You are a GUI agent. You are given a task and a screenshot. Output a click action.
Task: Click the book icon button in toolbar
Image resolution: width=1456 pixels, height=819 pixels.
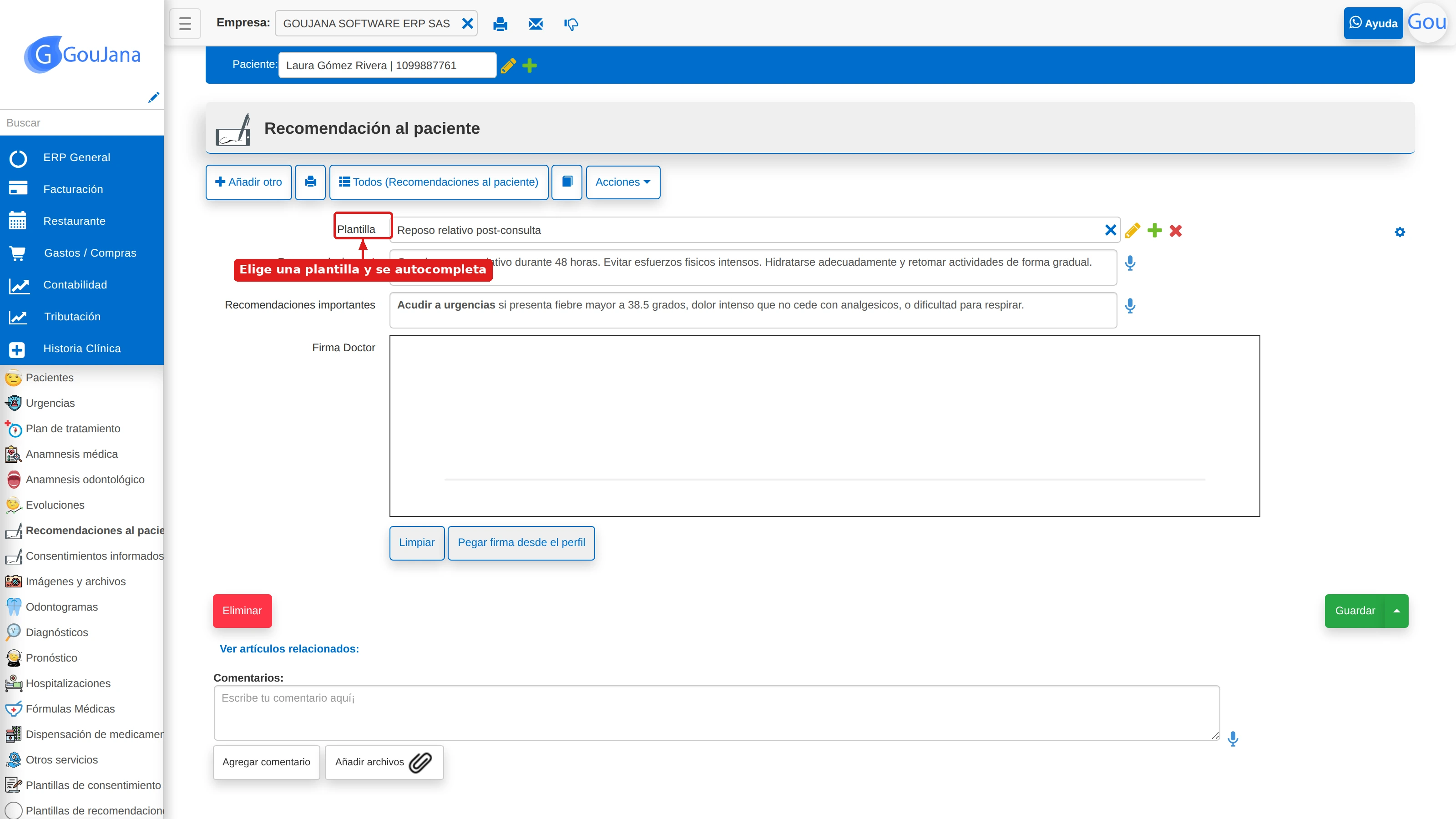point(567,182)
